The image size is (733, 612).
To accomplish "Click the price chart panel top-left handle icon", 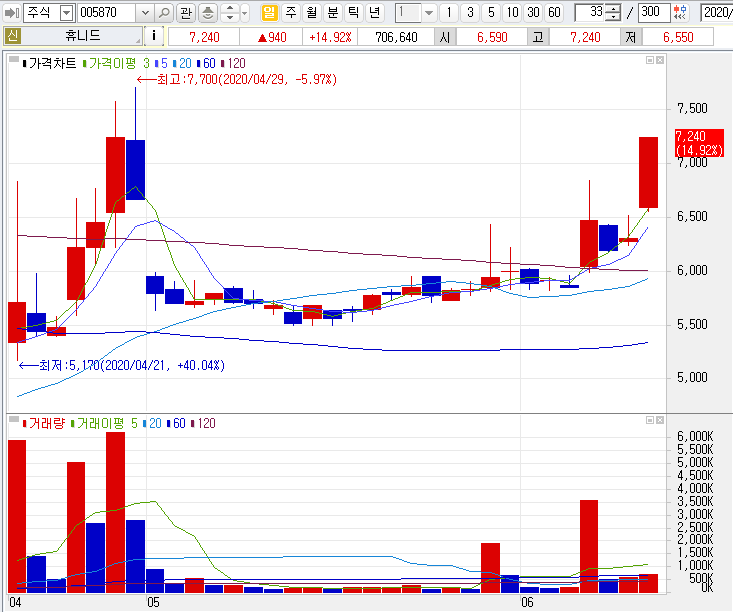I will pyautogui.click(x=14, y=59).
